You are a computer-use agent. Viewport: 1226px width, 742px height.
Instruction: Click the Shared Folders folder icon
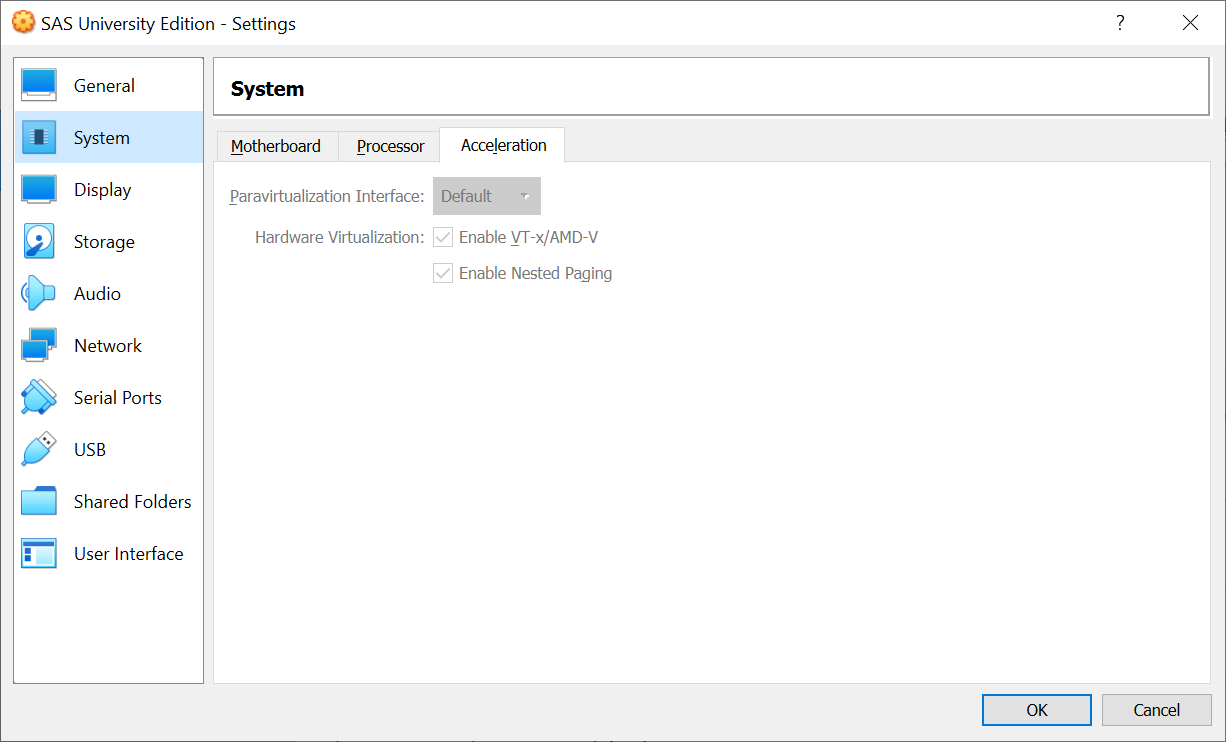(x=39, y=502)
